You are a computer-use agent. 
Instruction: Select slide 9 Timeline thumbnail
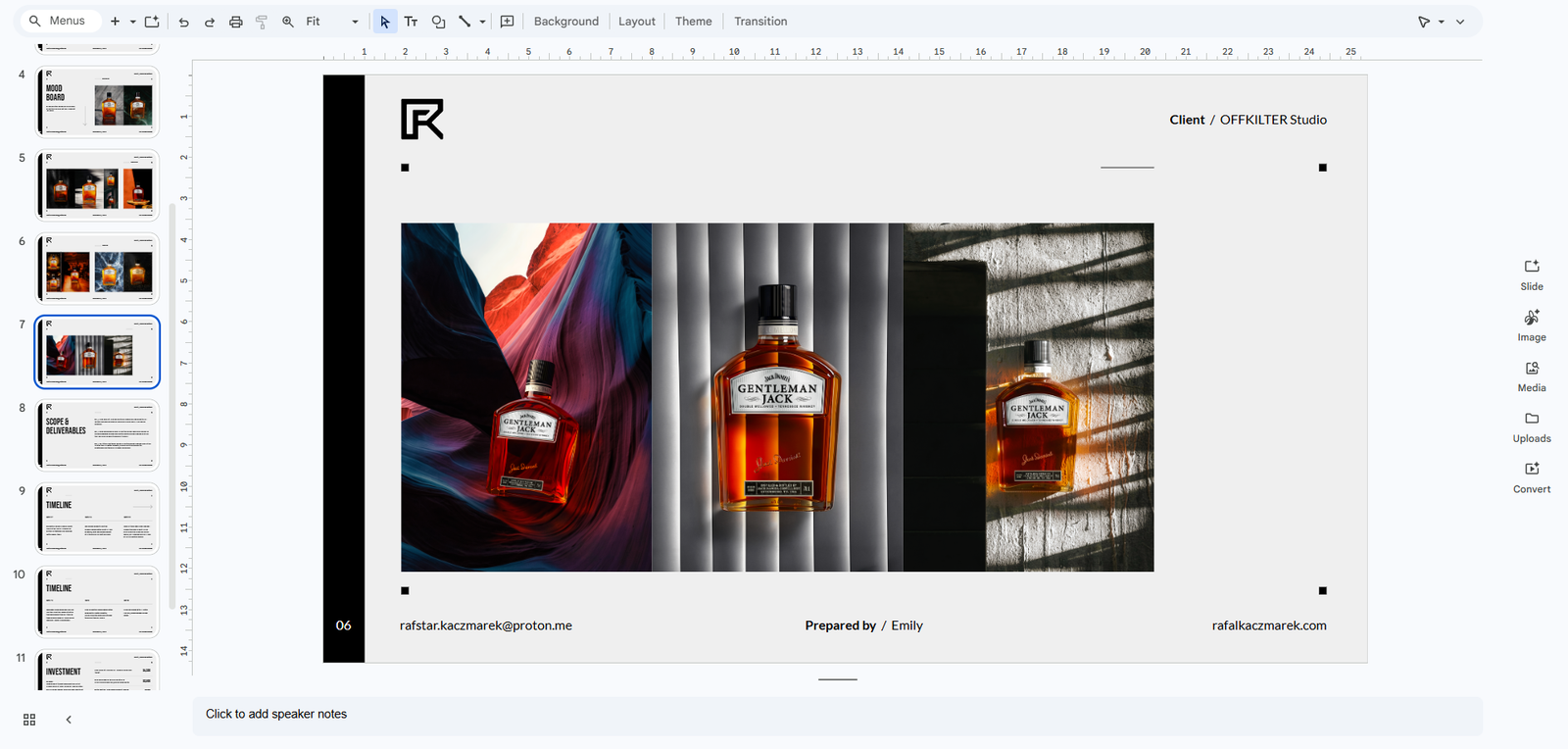click(97, 519)
